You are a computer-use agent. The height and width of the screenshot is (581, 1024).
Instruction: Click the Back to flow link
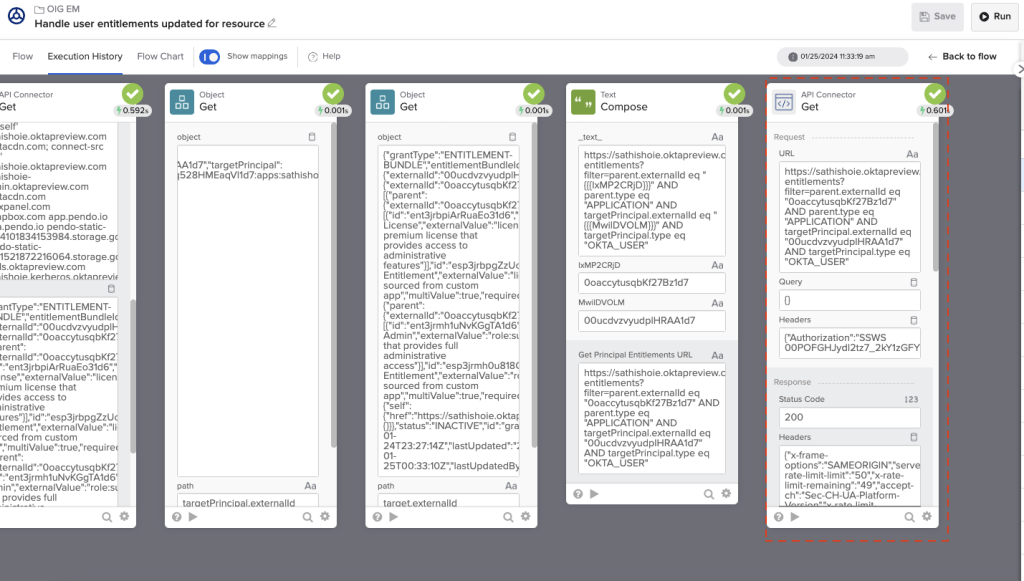click(x=963, y=56)
